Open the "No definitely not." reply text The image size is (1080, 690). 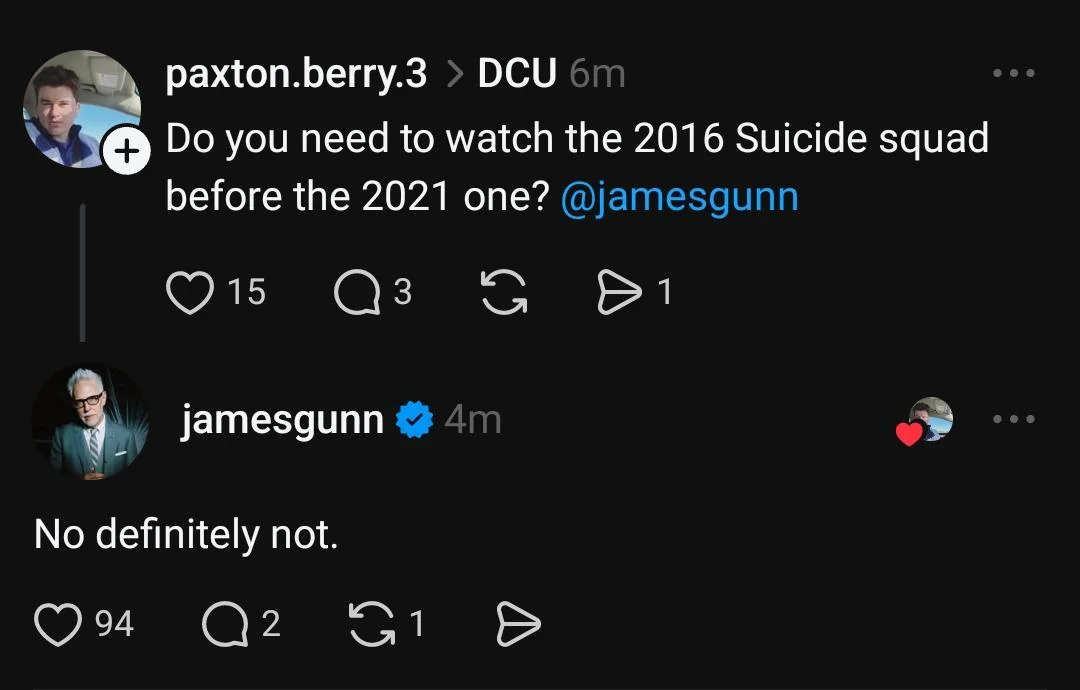(186, 535)
